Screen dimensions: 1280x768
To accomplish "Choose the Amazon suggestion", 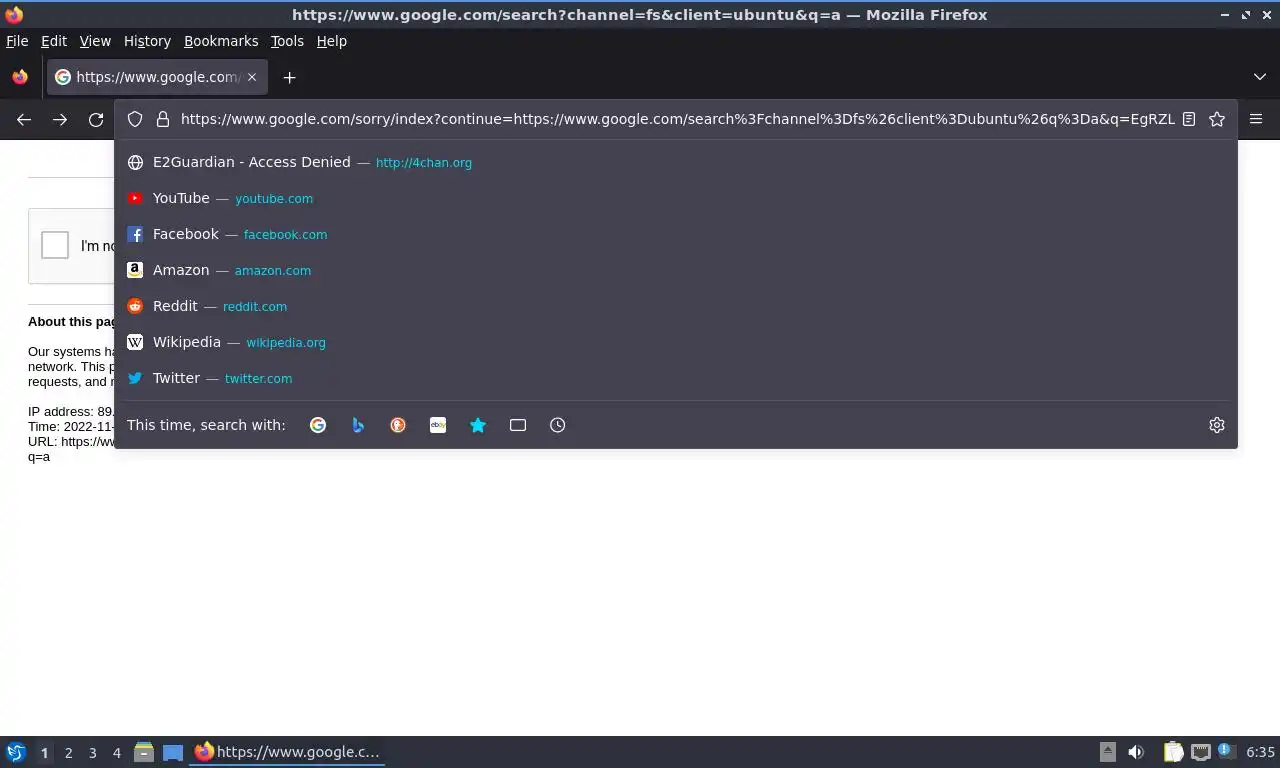I will pos(676,270).
